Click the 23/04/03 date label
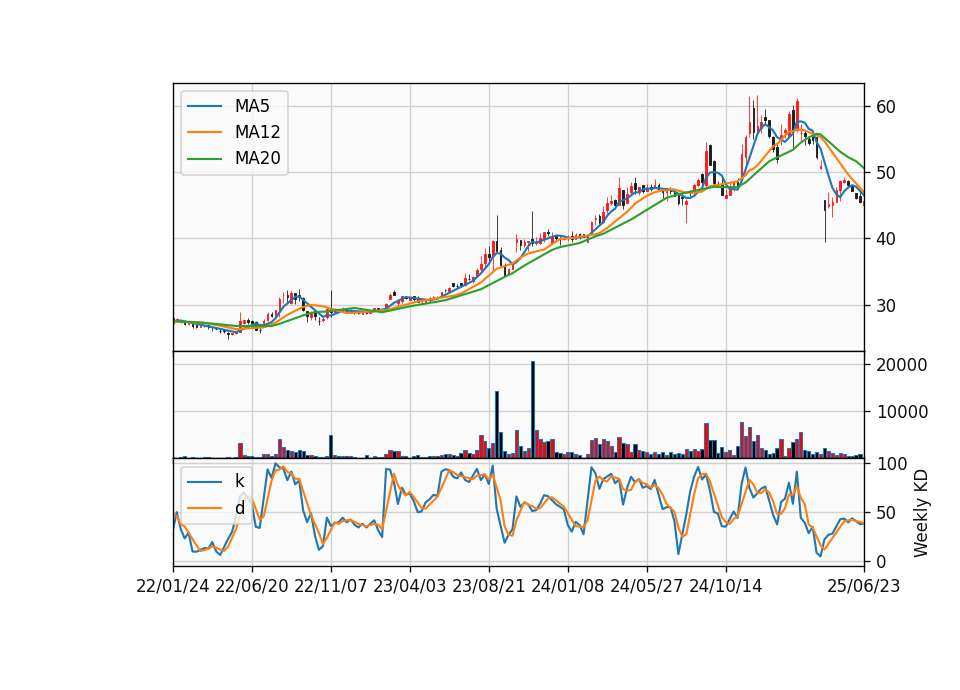This screenshot has height=690, width=960. click(x=410, y=586)
